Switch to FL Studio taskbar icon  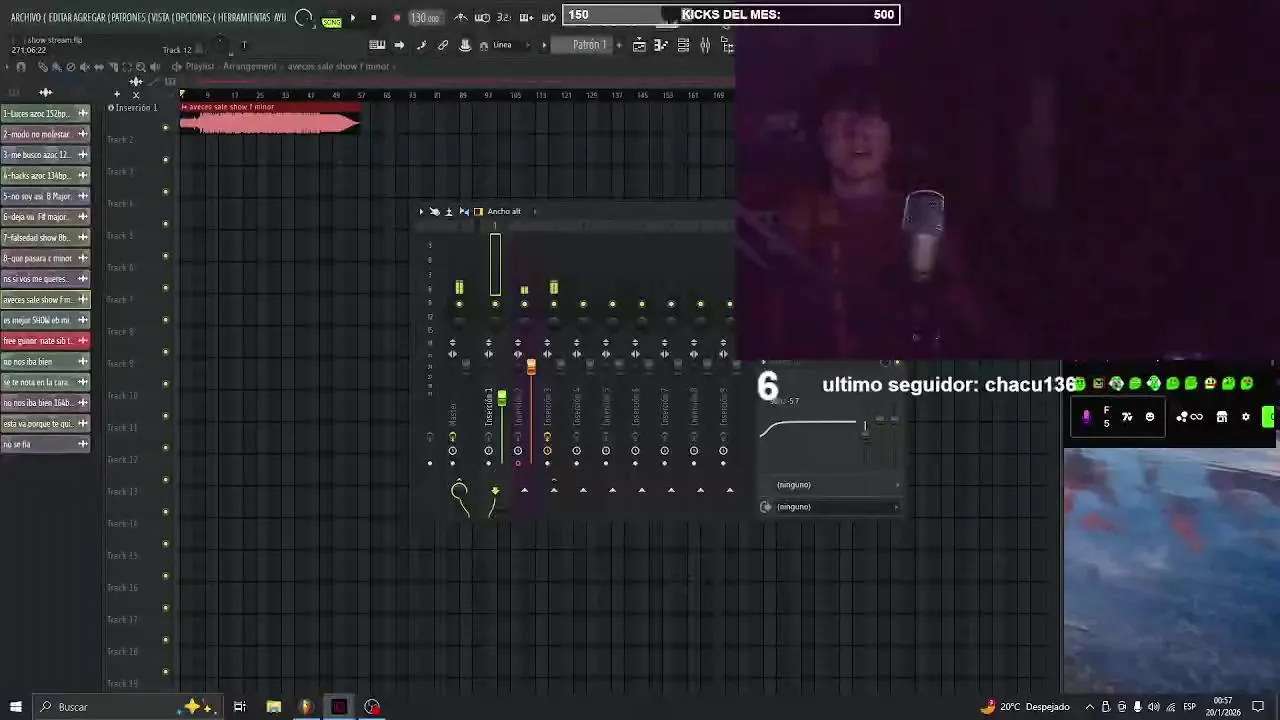[x=306, y=707]
